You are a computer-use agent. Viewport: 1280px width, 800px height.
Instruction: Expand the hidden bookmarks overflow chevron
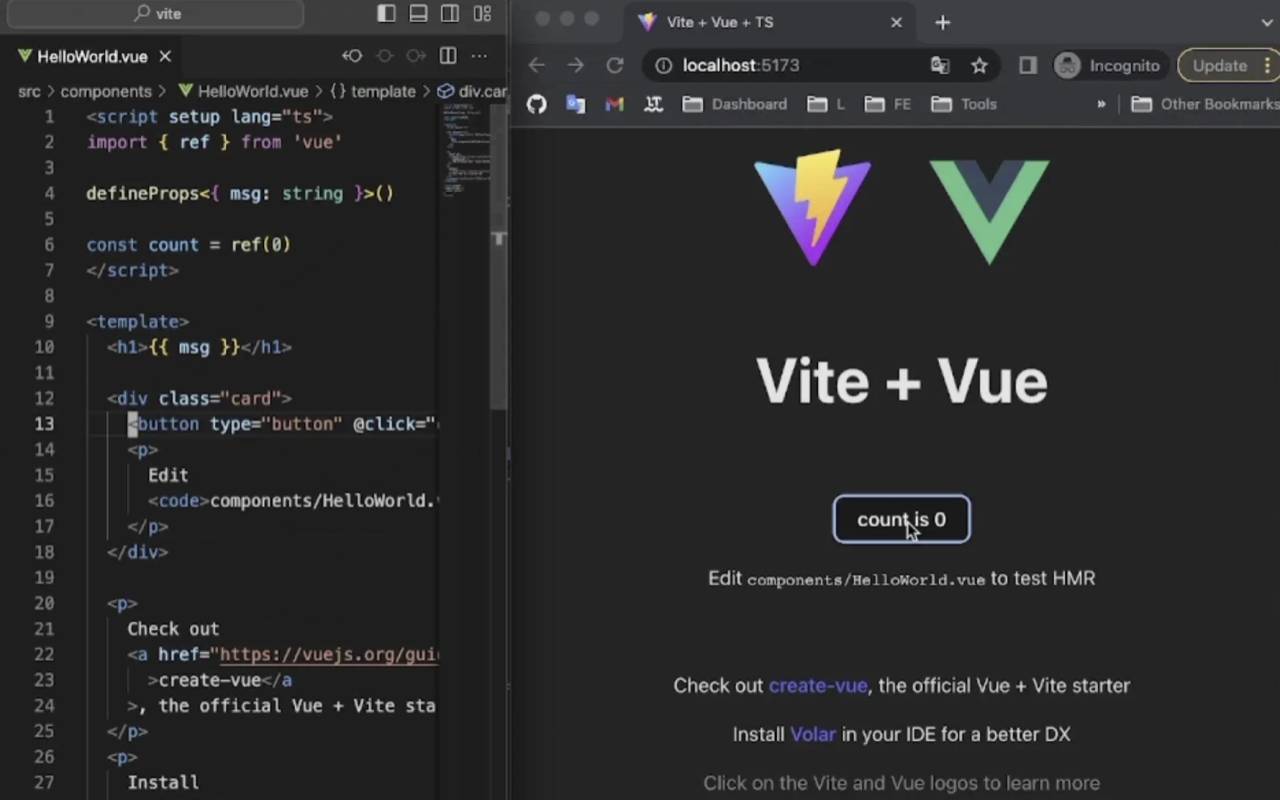pos(1101,104)
